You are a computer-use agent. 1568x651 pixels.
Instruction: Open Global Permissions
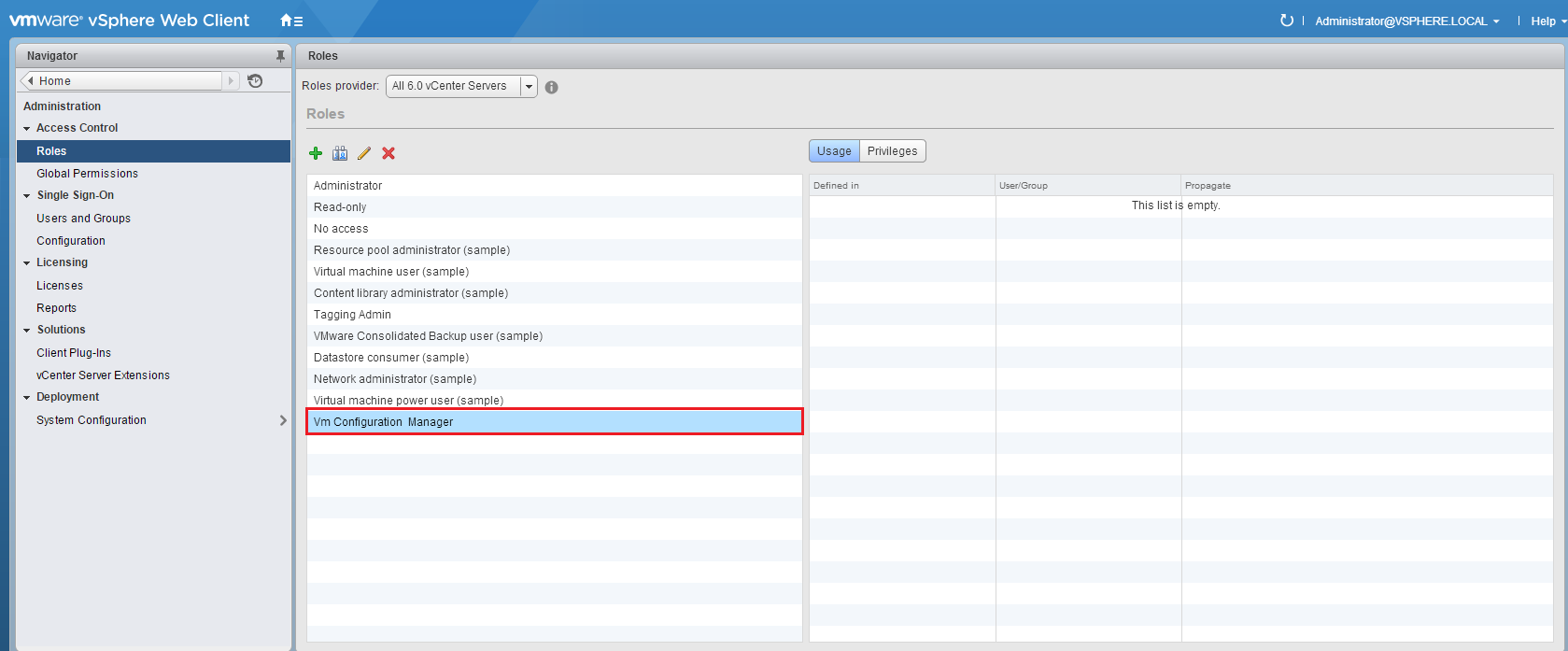[87, 174]
